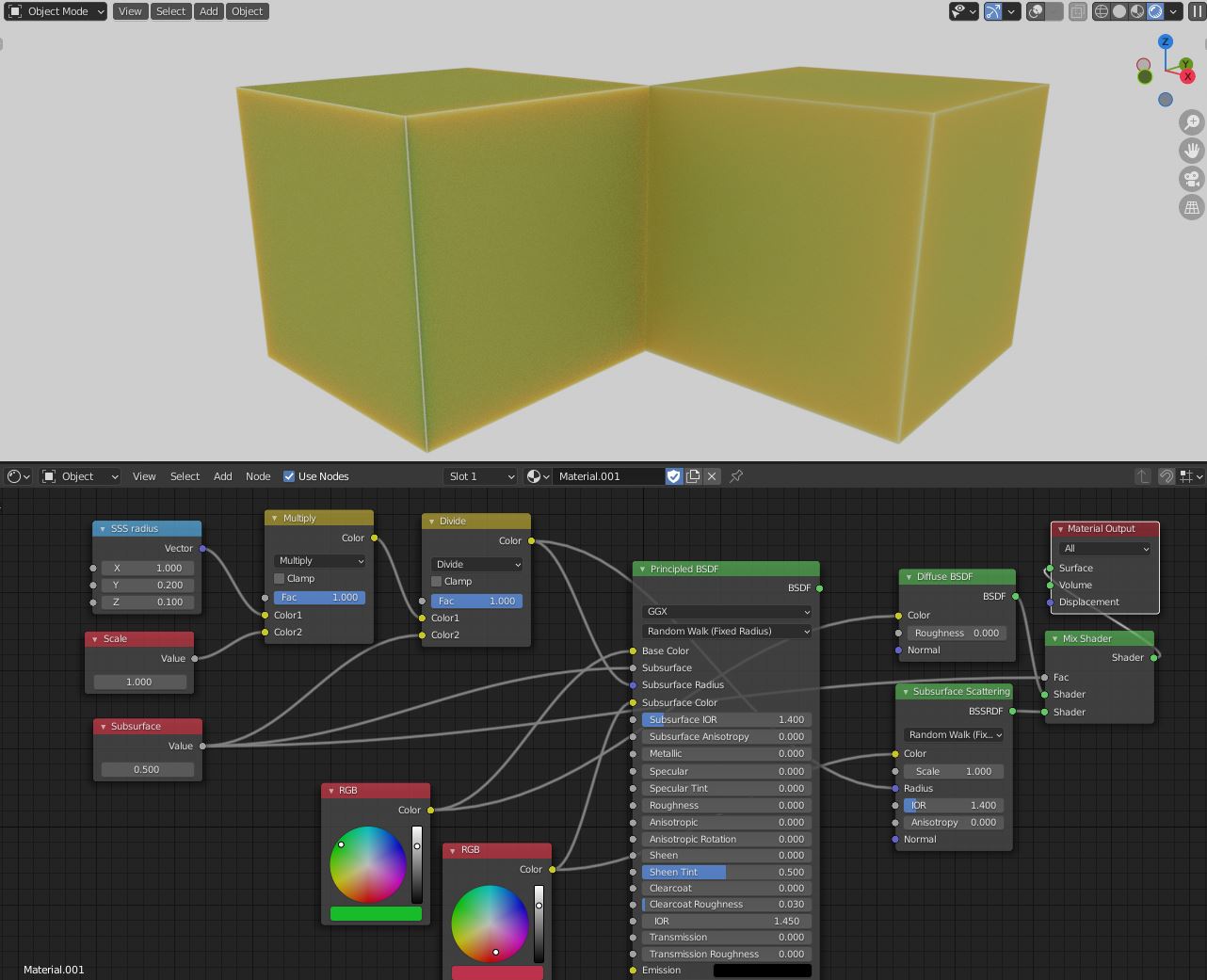Click the Node menu button
Image resolution: width=1207 pixels, height=980 pixels.
(x=258, y=476)
